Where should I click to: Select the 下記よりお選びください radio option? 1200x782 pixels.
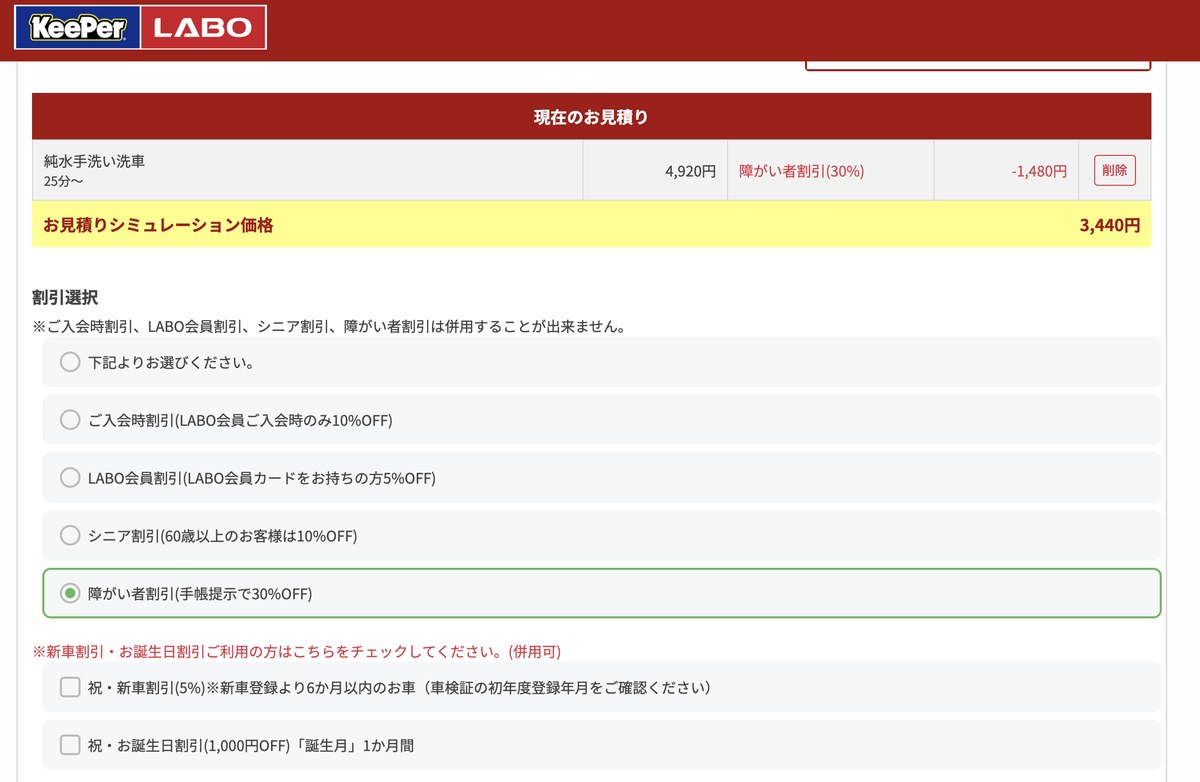[x=70, y=362]
